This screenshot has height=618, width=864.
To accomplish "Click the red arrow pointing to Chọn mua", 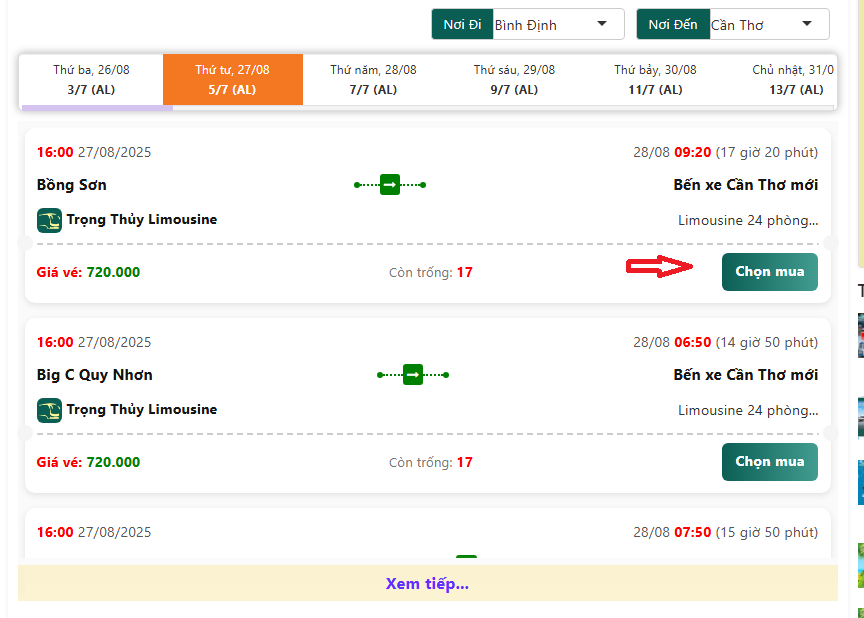I will (660, 266).
